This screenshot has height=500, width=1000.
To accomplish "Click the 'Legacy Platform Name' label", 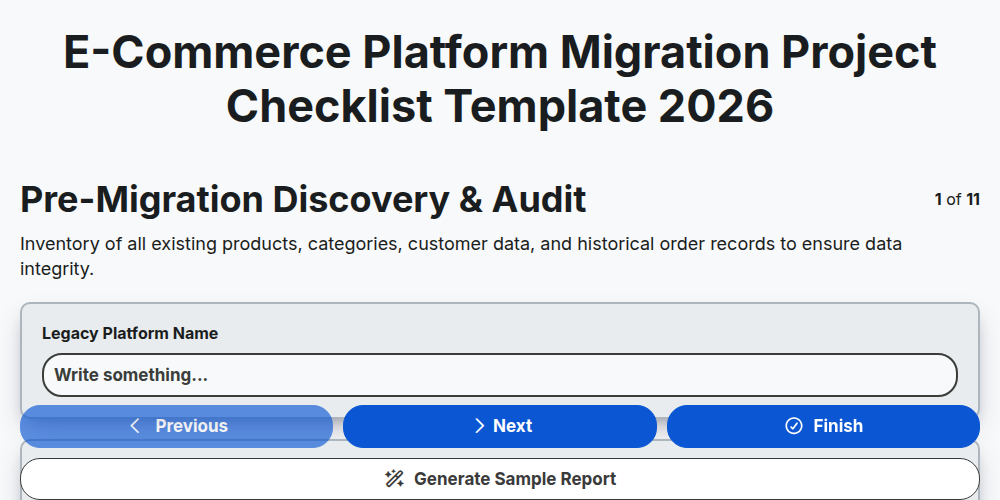I will tap(130, 334).
